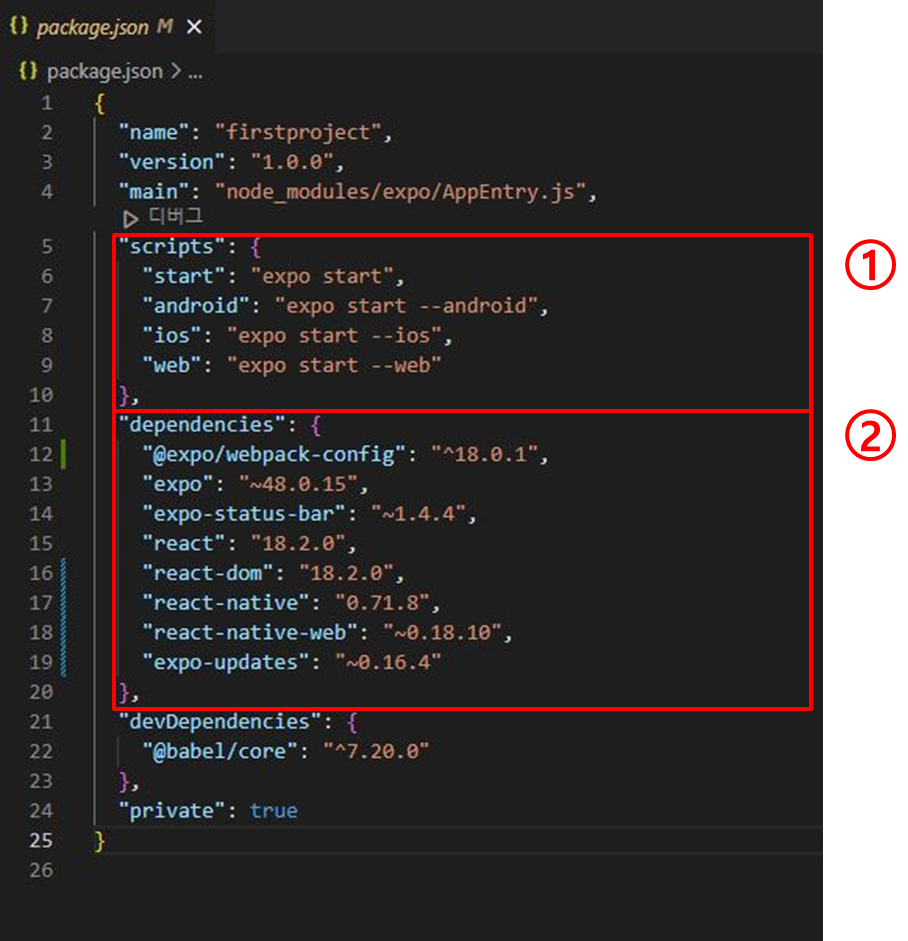Viewport: 908px width, 941px height.
Task: Click the JSON file icon in the tab
Action: click(x=19, y=26)
